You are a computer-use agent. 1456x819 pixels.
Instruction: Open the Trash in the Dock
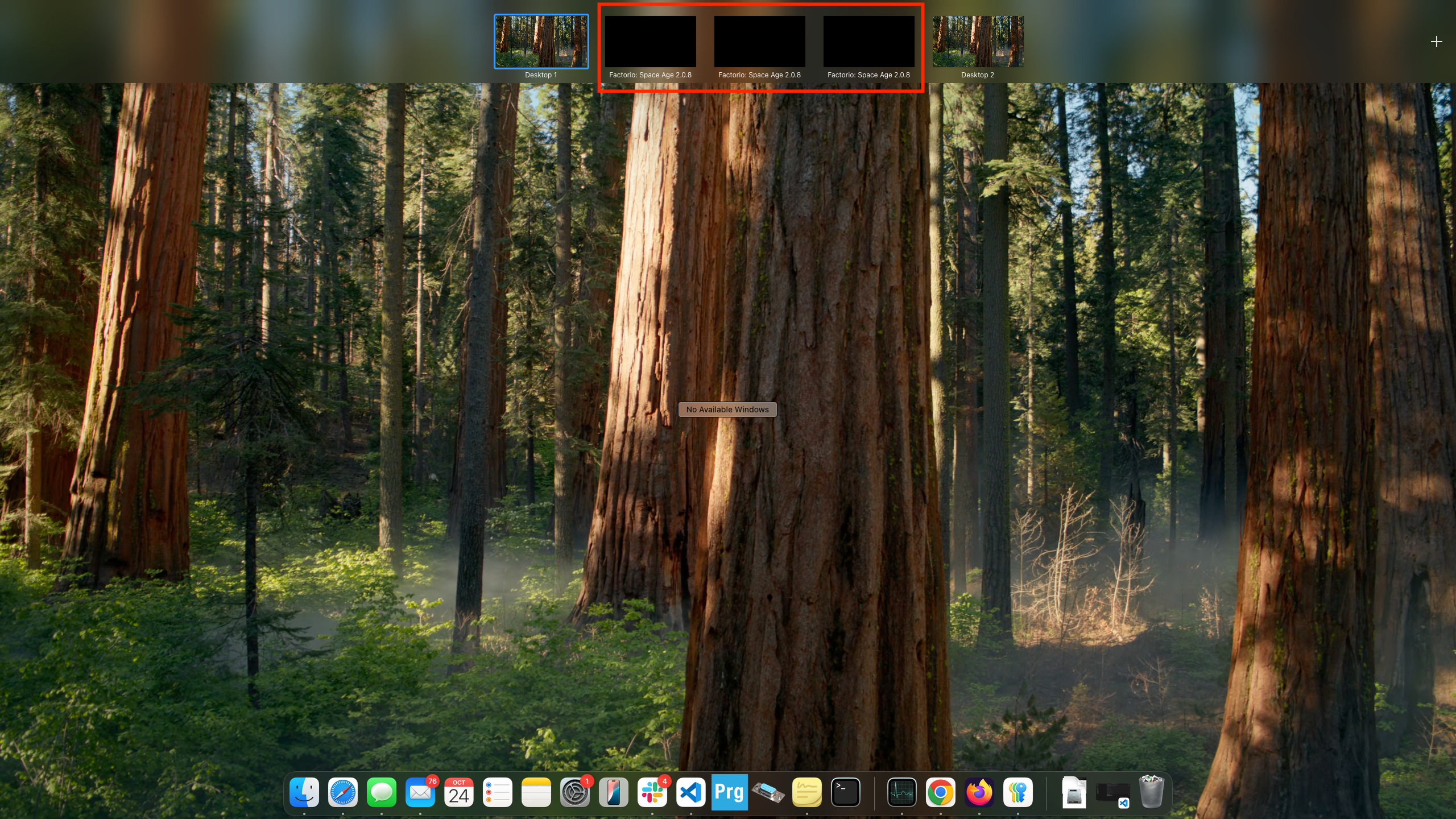(x=1152, y=792)
